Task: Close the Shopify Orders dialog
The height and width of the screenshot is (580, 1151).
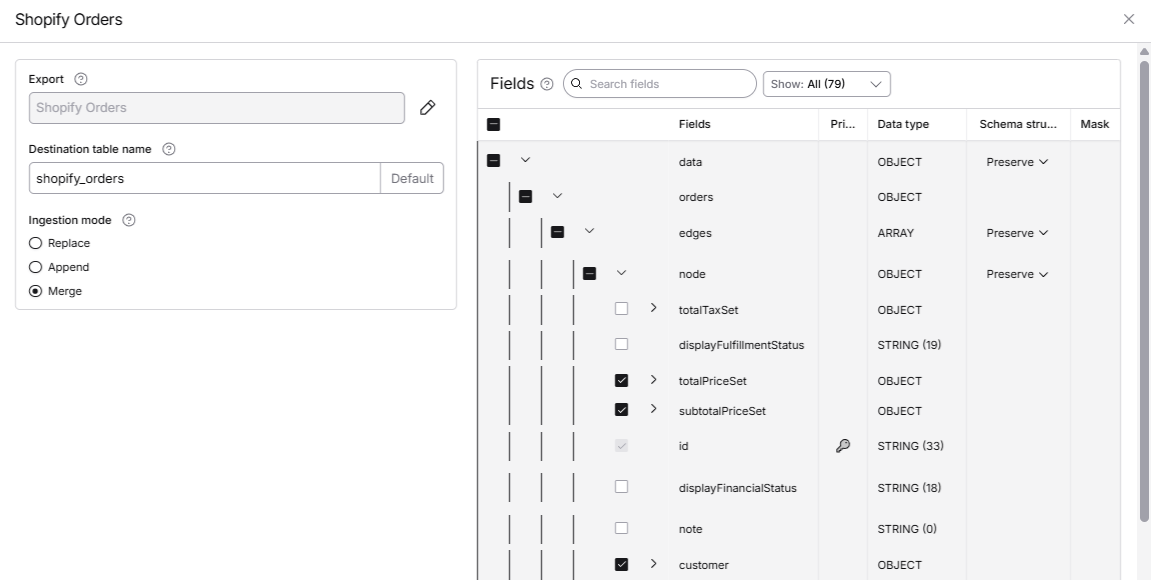Action: click(1129, 19)
